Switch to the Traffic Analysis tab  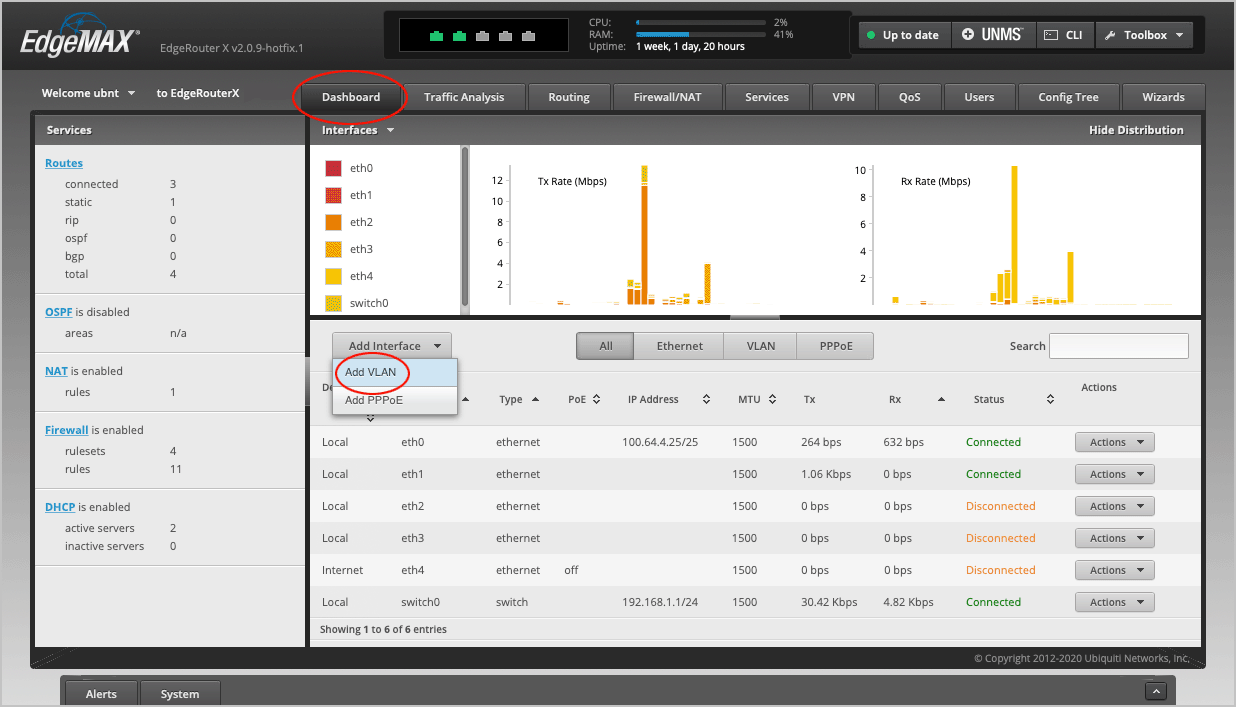click(464, 97)
